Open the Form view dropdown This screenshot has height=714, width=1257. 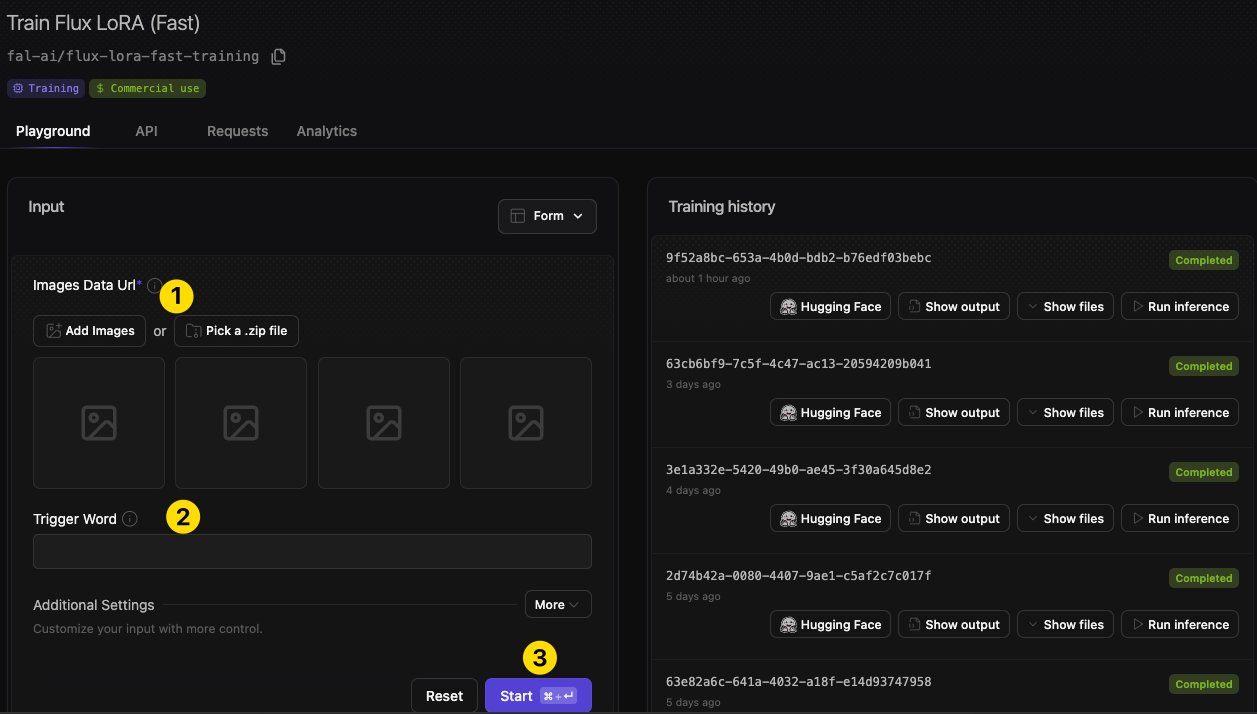[x=547, y=216]
